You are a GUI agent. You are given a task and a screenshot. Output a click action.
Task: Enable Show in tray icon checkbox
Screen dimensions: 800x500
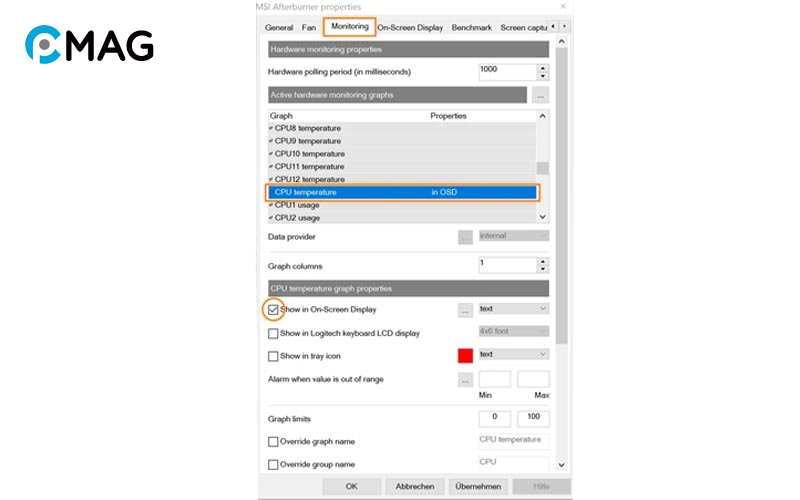click(x=273, y=355)
